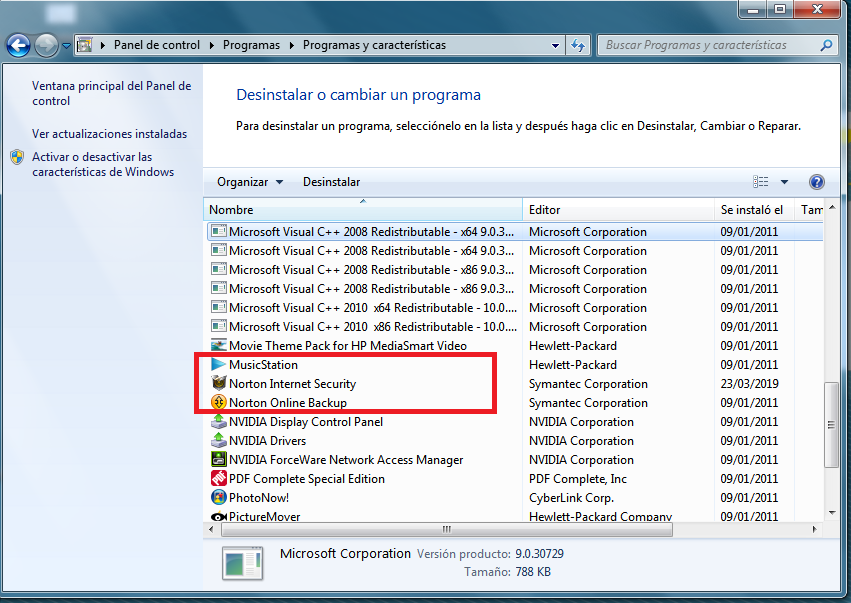This screenshot has height=603, width=851.
Task: Click the search magnifier icon
Action: [826, 45]
